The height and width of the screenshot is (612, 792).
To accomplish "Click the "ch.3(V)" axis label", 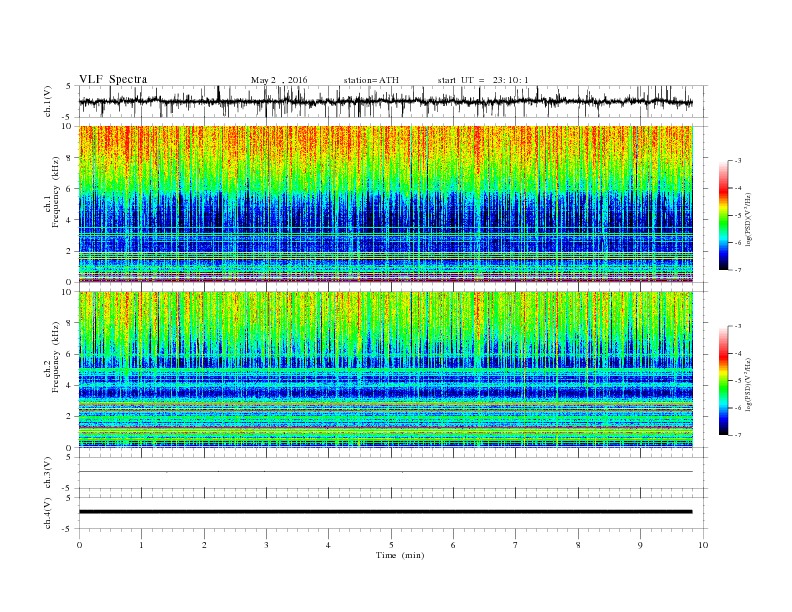I will click(48, 473).
